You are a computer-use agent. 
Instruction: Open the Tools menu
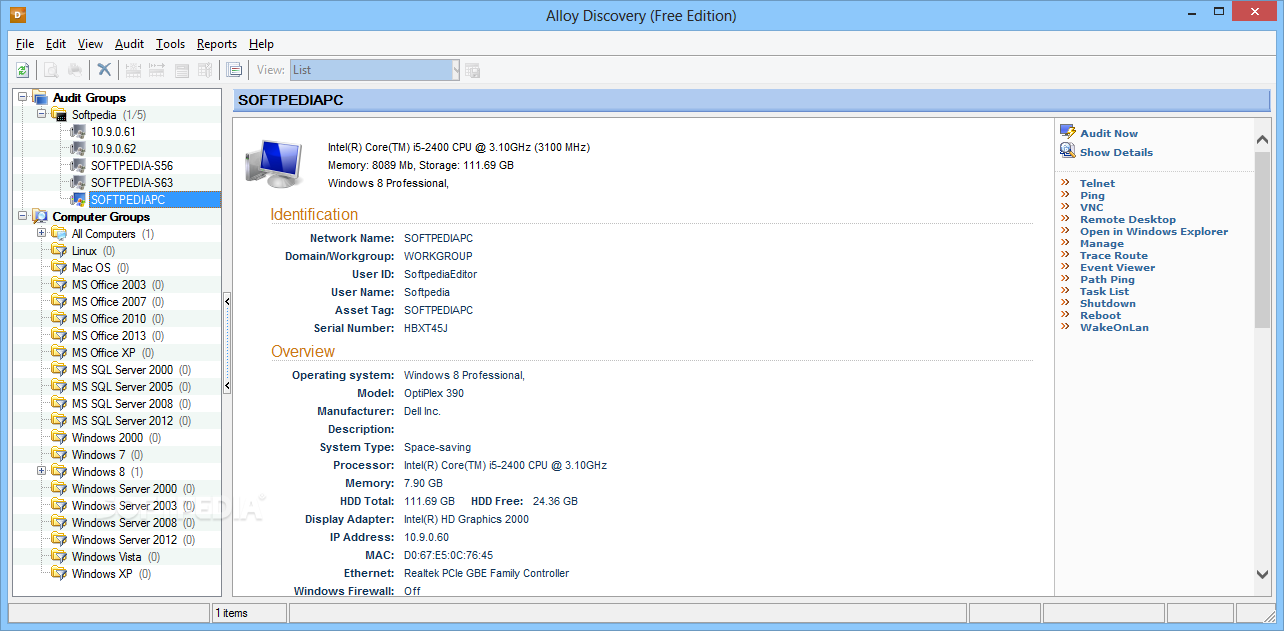coord(170,44)
